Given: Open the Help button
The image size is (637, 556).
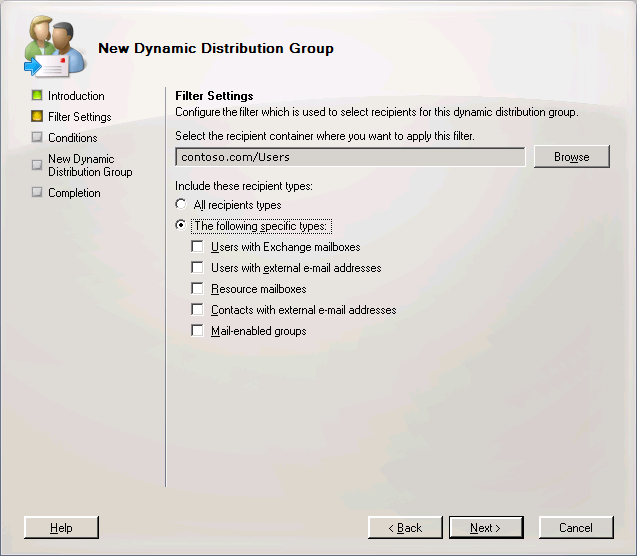Looking at the screenshot, I should click(61, 528).
